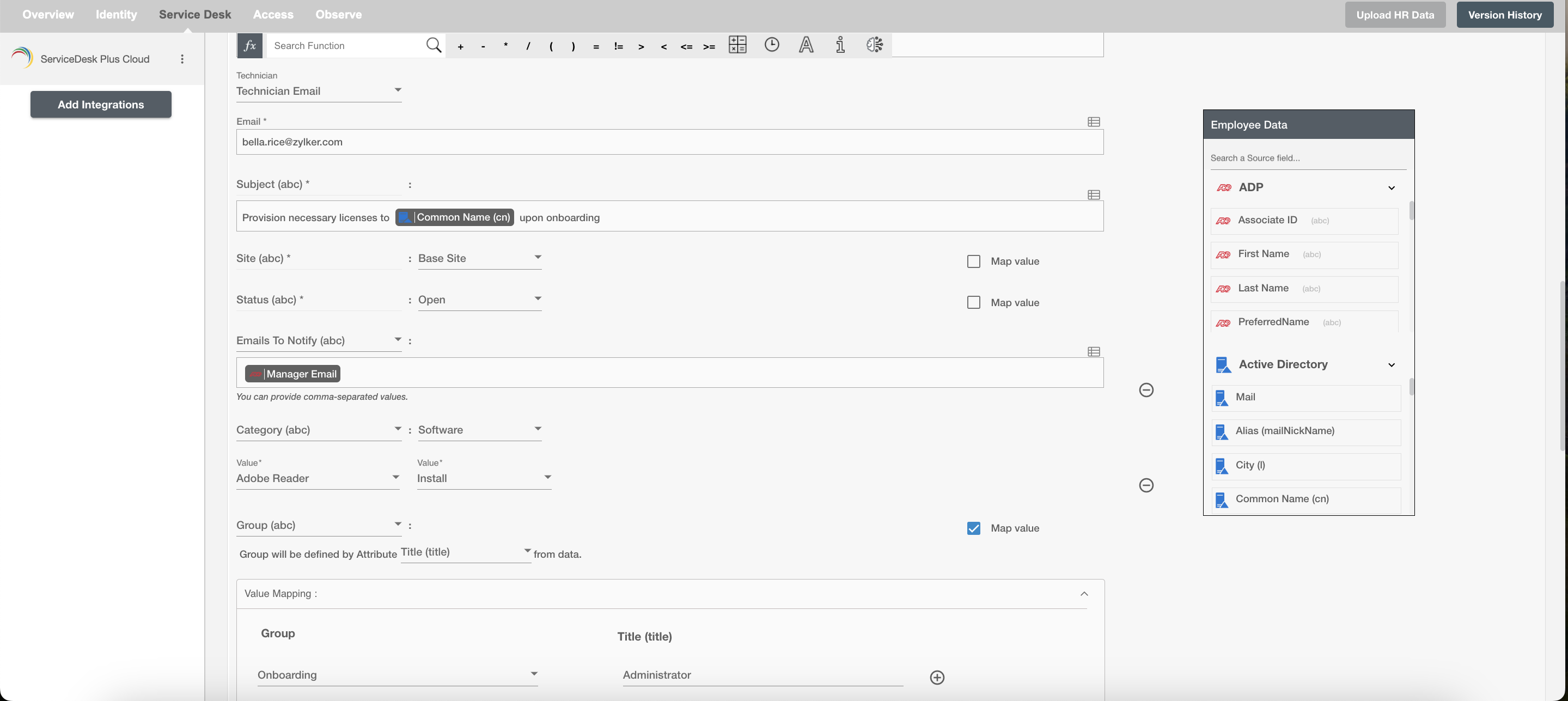Click the fx function icon
This screenshot has height=701, width=1568.
[249, 46]
